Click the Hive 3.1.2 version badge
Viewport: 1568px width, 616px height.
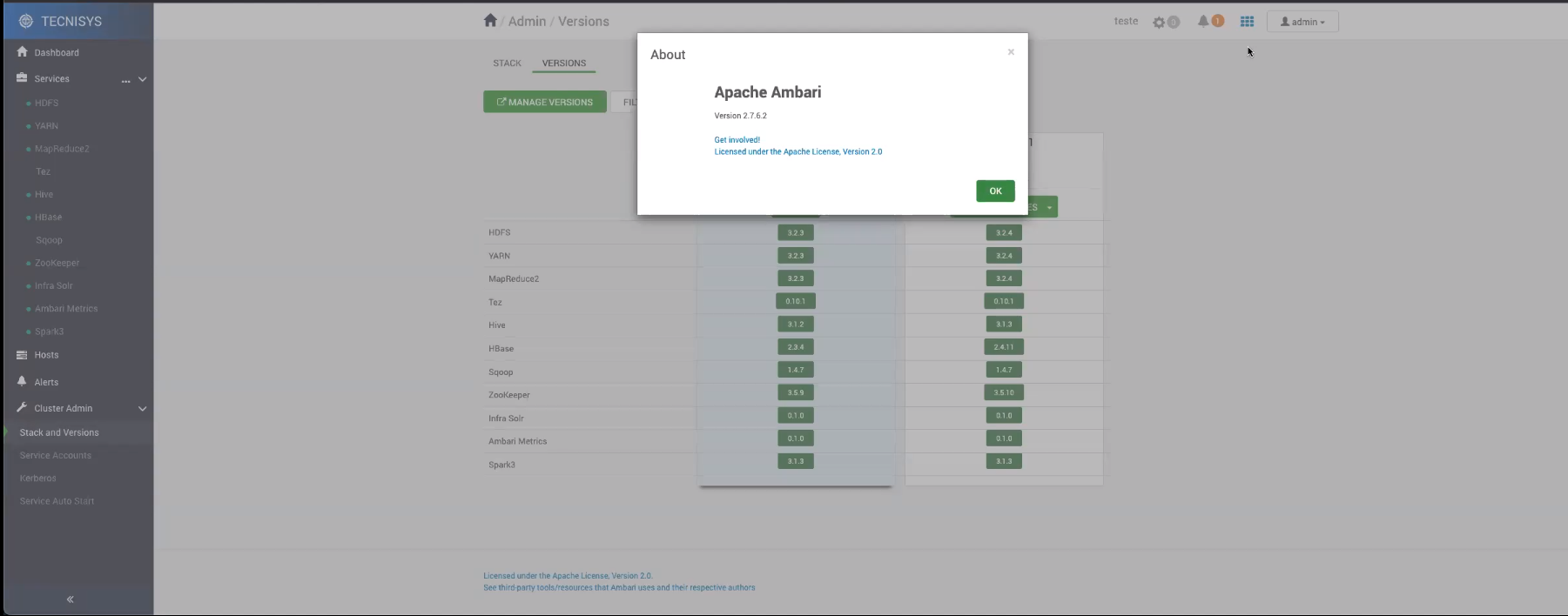pos(796,324)
